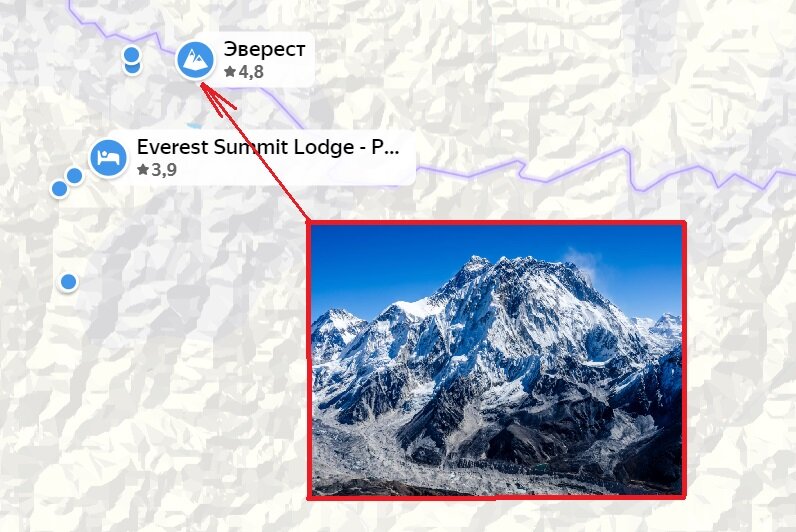This screenshot has height=532, width=796.
Task: Click the star icon beside rating 3,9
Action: [x=143, y=169]
